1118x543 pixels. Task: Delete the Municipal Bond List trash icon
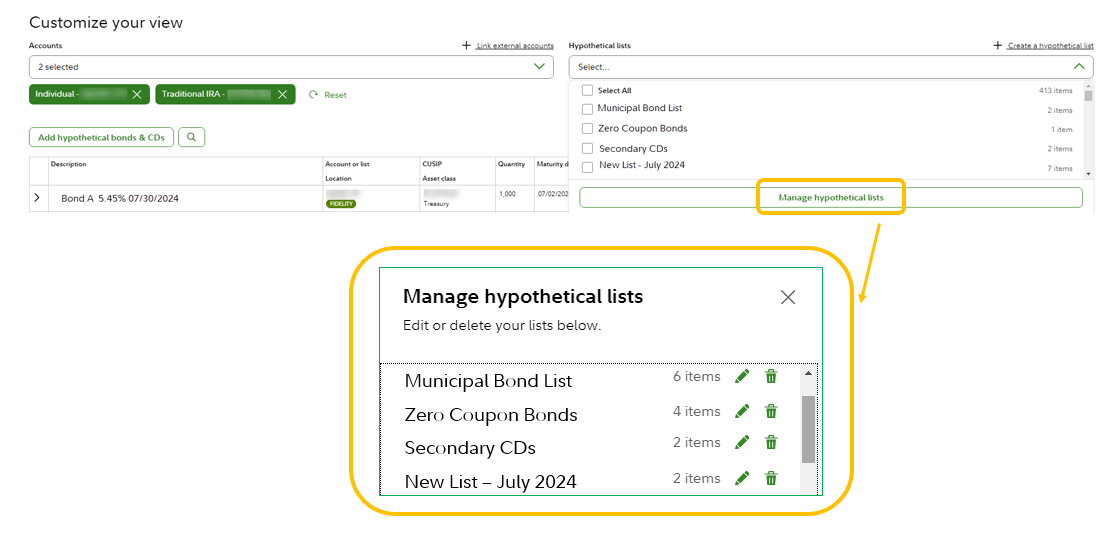pyautogui.click(x=771, y=377)
